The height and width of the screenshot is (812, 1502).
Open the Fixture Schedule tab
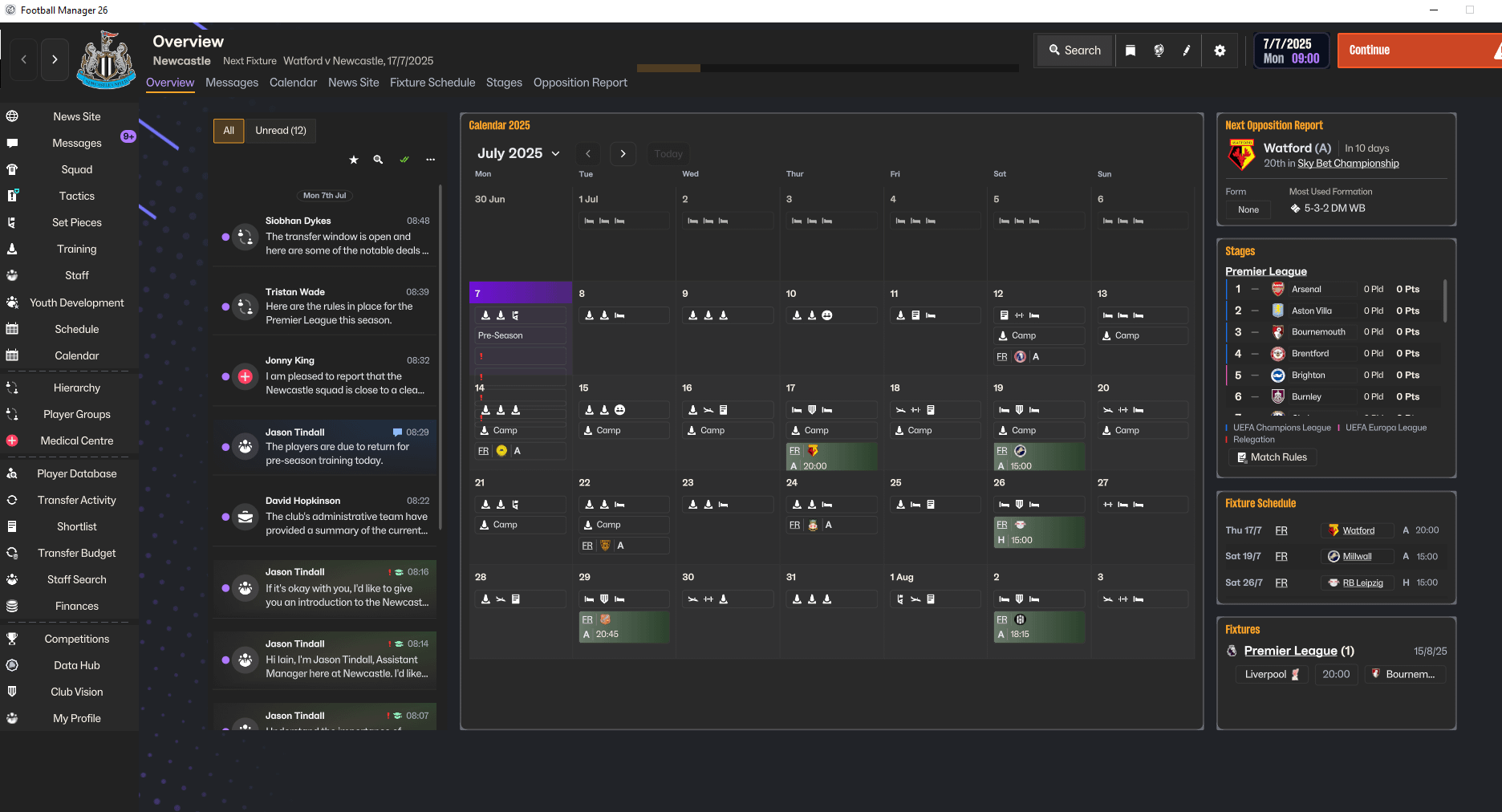tap(432, 83)
